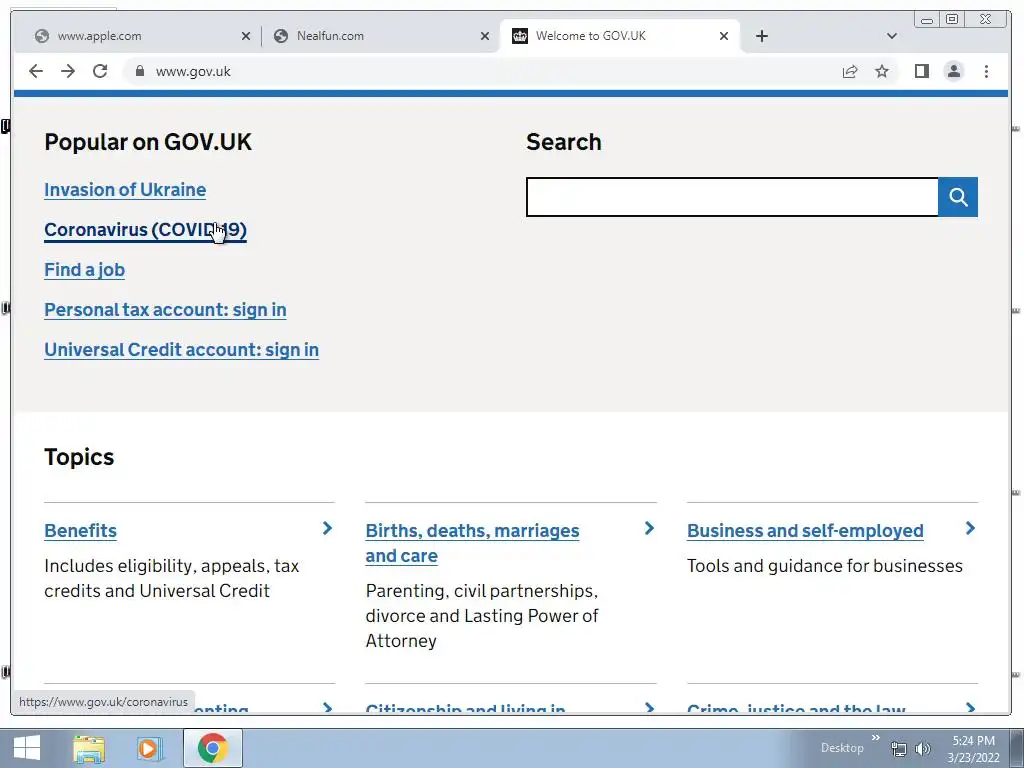
Task: Go back using the browser back arrow
Action: 36,71
